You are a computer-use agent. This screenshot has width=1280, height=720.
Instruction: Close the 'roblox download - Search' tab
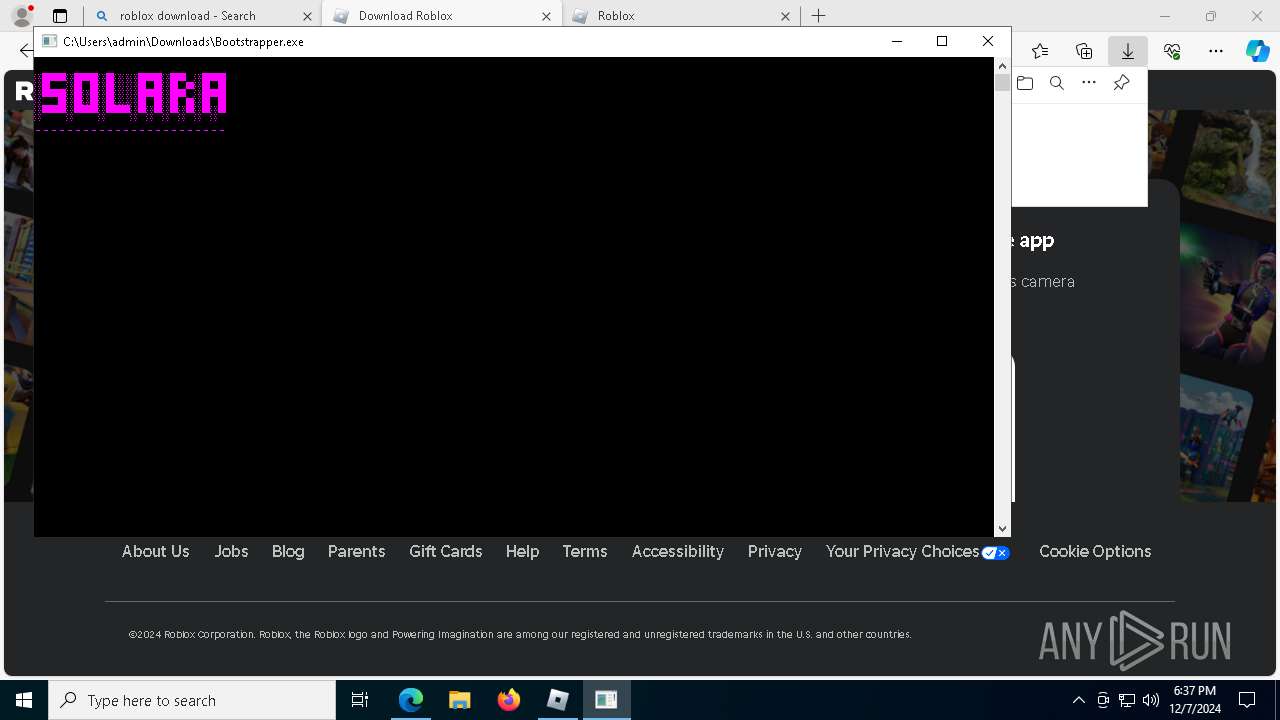pos(307,16)
